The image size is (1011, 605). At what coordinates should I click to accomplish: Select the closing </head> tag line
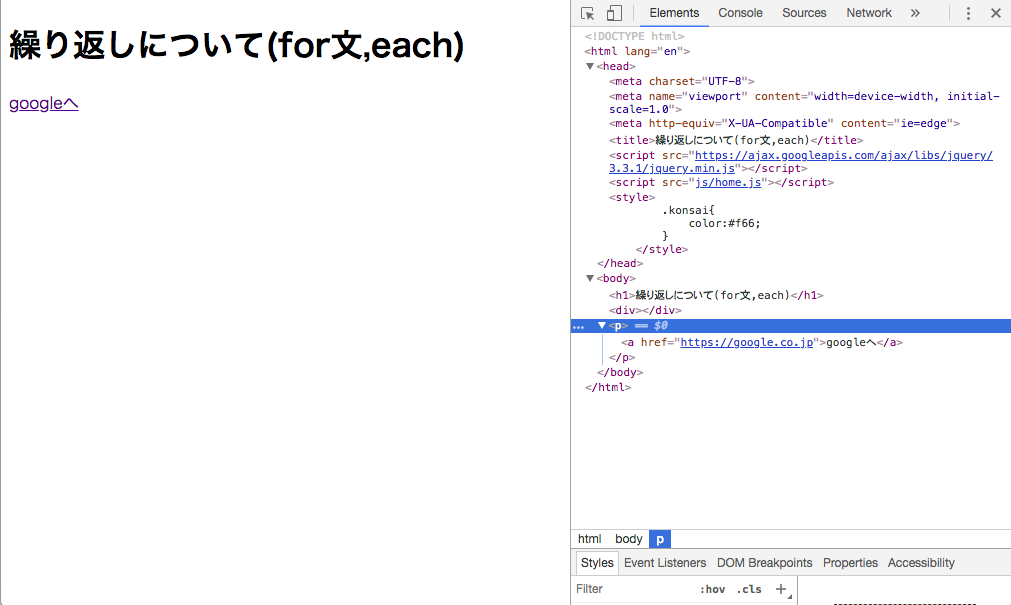[x=620, y=263]
